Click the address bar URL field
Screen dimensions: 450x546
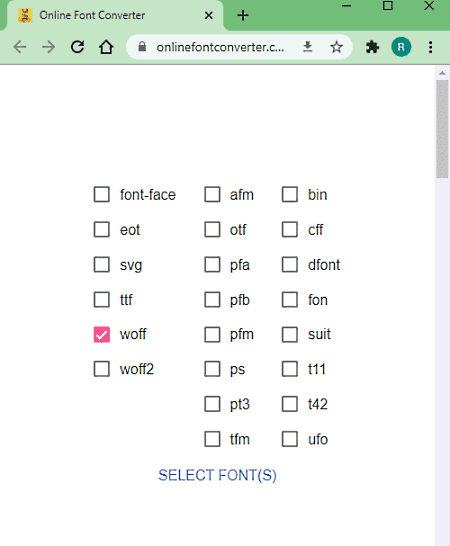pos(220,47)
